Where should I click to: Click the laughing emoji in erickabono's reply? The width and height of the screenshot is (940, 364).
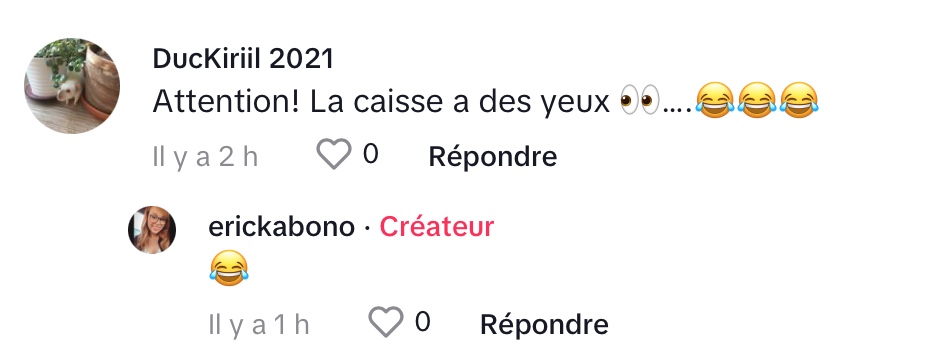(229, 268)
